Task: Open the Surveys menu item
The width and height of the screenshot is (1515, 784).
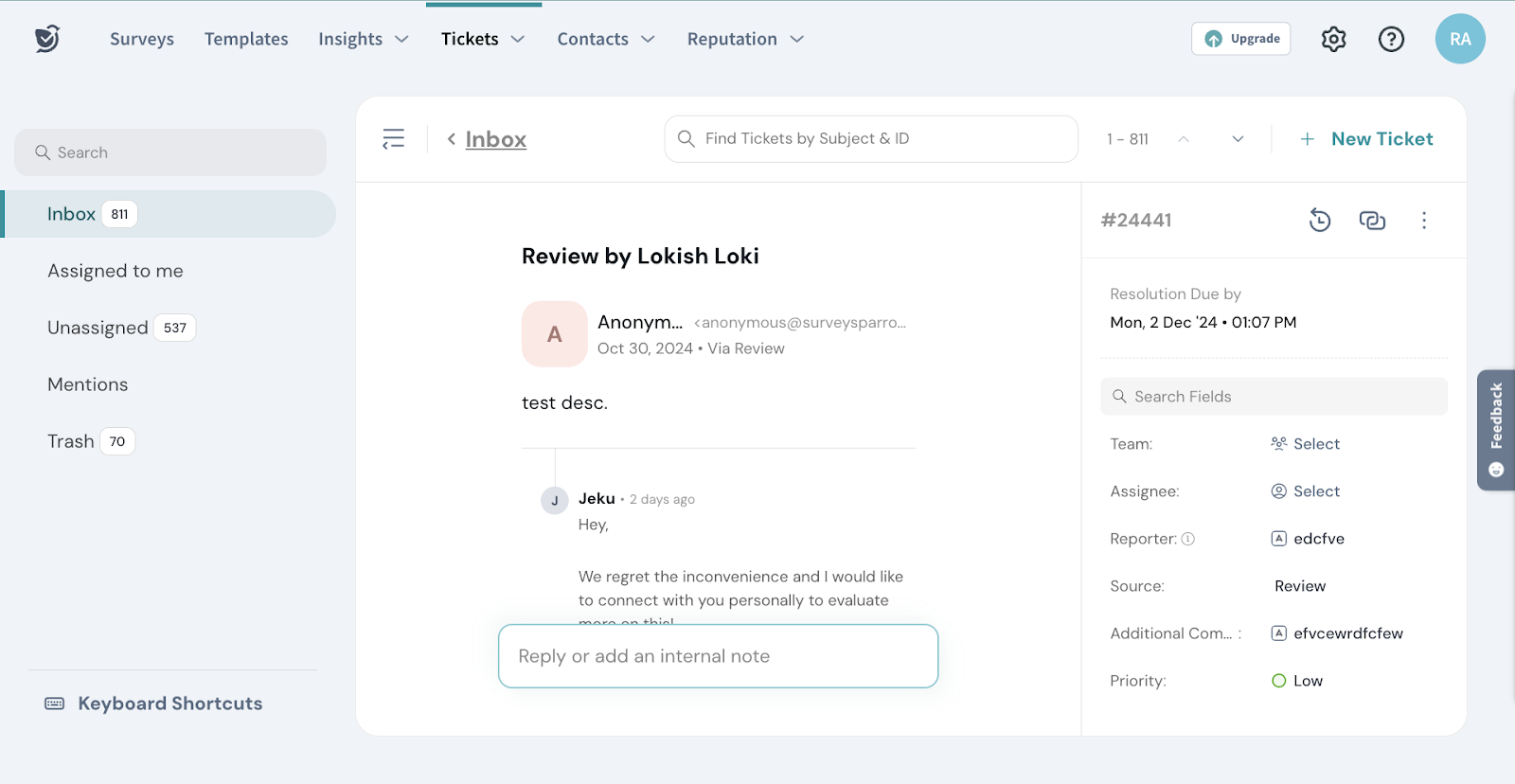Action: (142, 39)
